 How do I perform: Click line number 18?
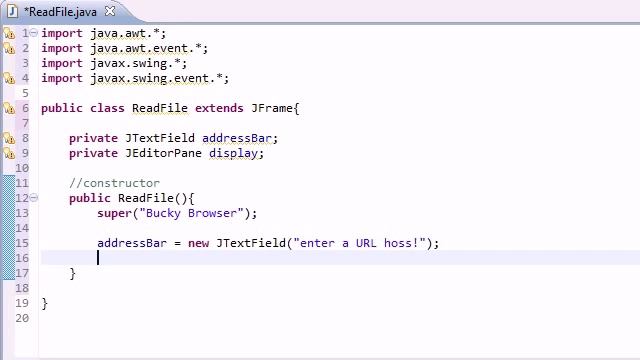coord(22,288)
